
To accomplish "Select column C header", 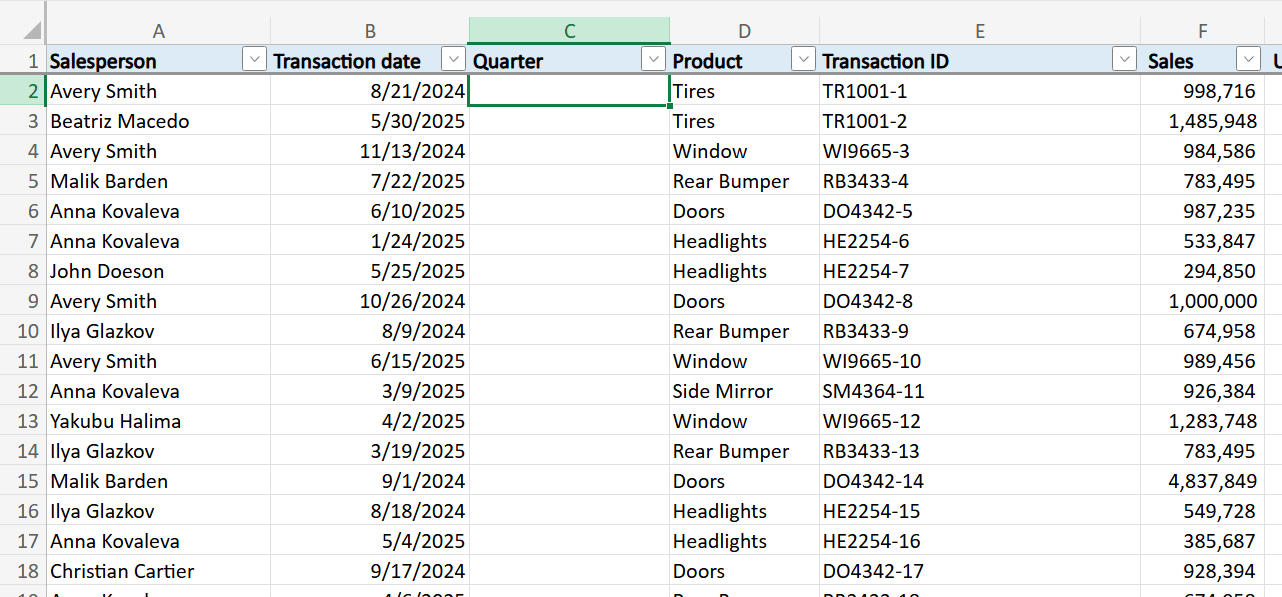I will [x=569, y=30].
